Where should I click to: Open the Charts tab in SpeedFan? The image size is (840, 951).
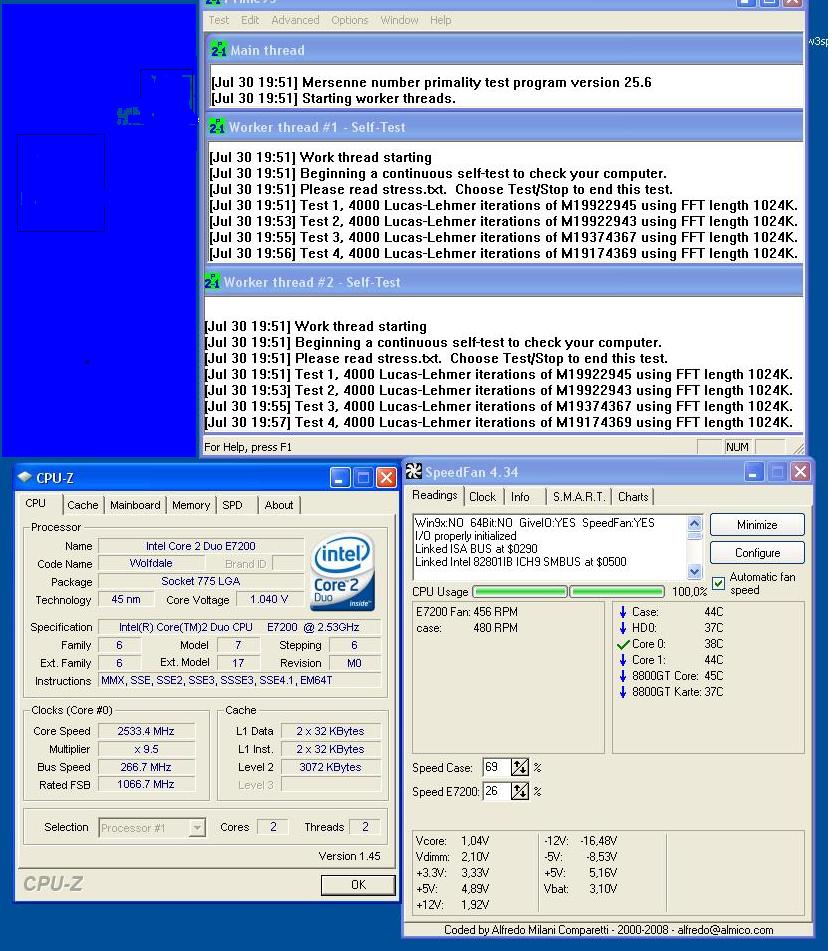tap(633, 497)
